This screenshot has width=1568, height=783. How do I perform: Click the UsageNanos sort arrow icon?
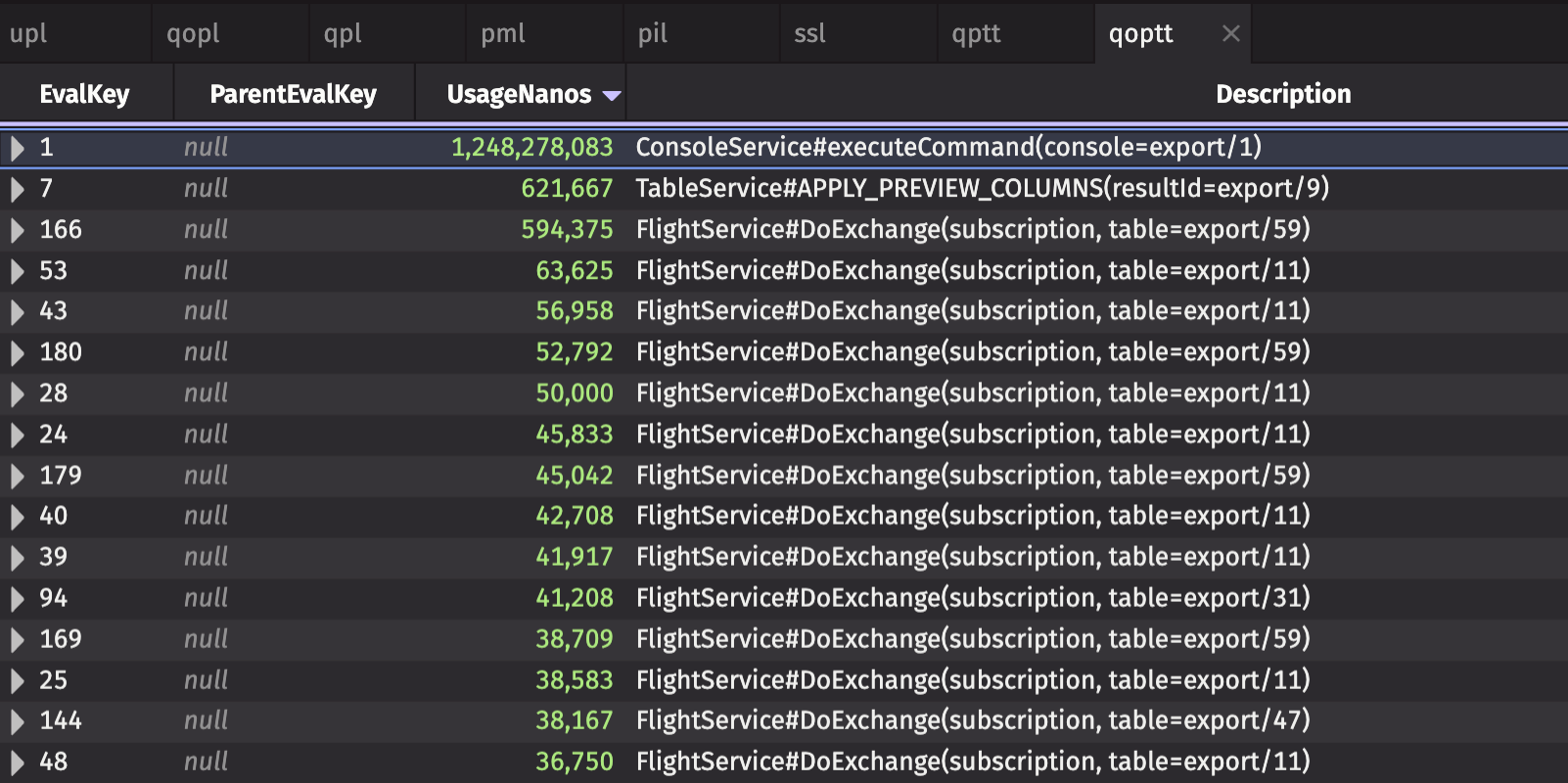click(612, 96)
